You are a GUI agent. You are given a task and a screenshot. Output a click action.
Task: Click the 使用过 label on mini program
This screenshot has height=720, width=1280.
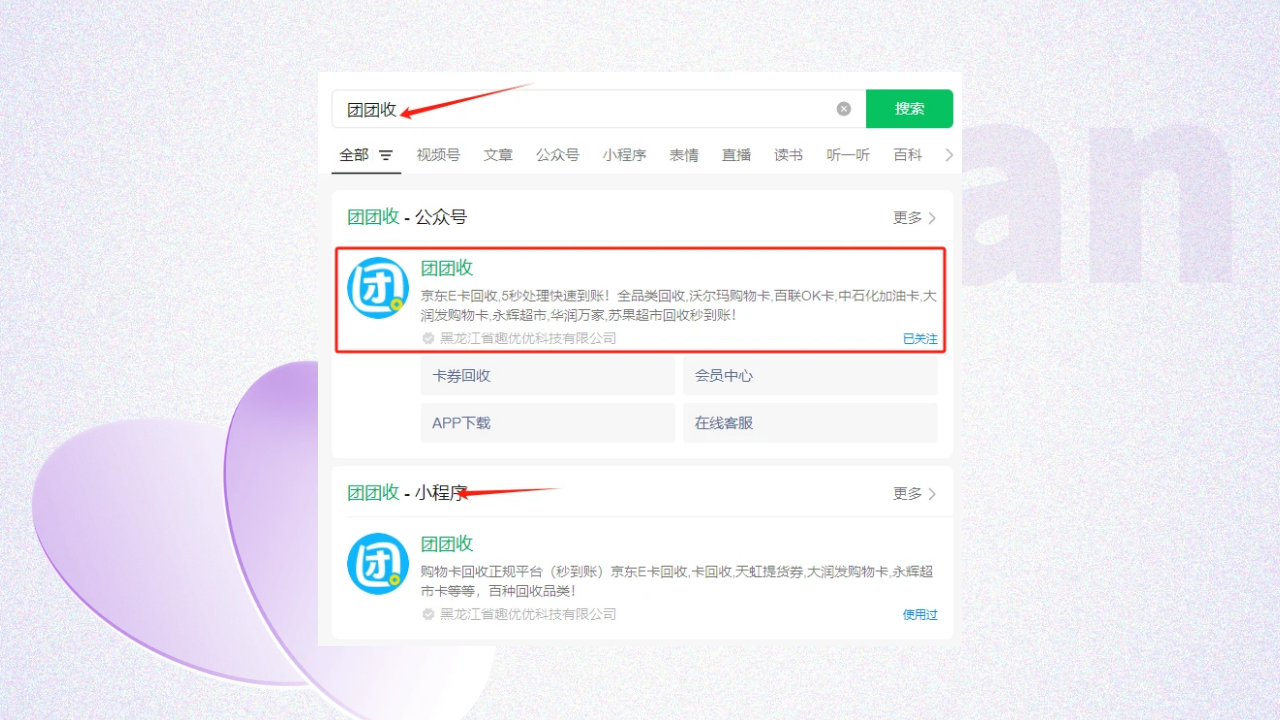[920, 615]
